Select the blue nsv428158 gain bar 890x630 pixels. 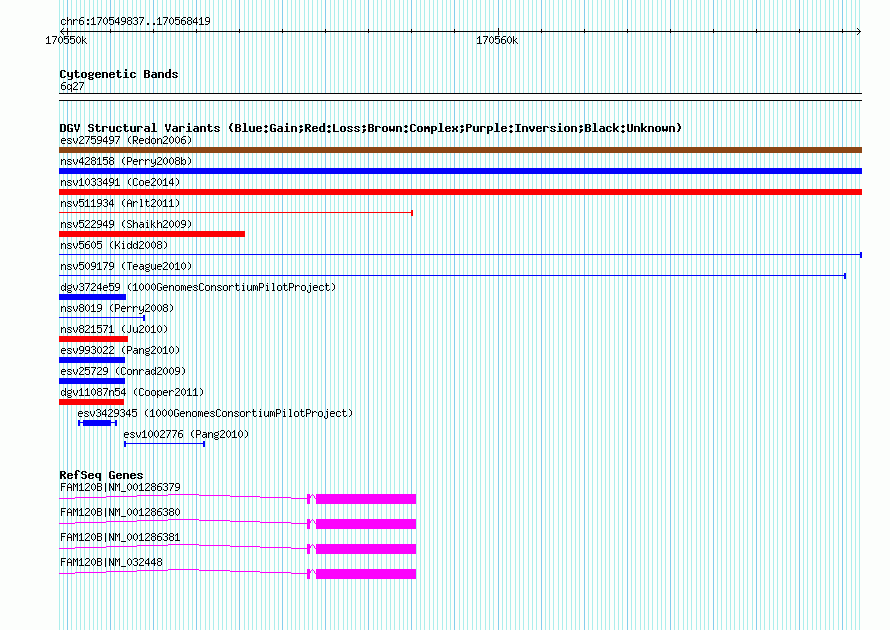pyautogui.click(x=460, y=171)
